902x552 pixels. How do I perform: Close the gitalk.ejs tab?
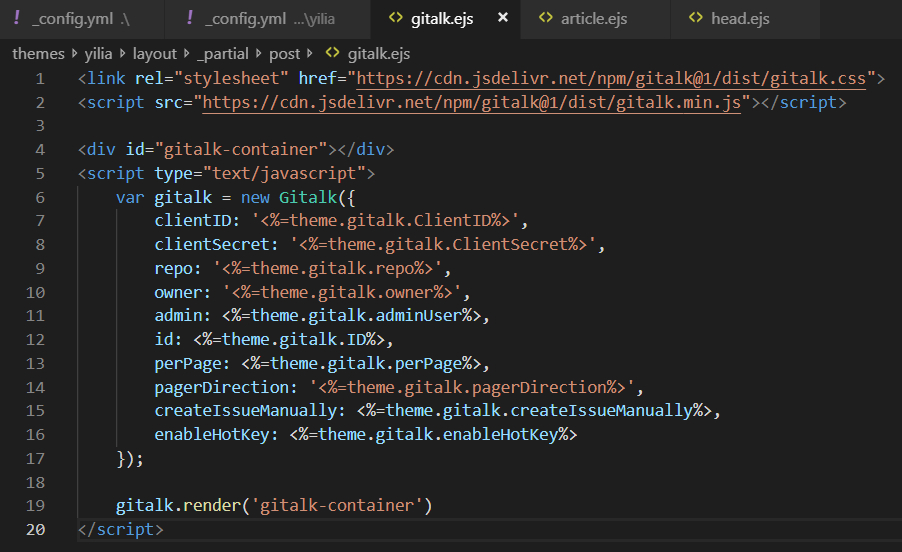[502, 18]
